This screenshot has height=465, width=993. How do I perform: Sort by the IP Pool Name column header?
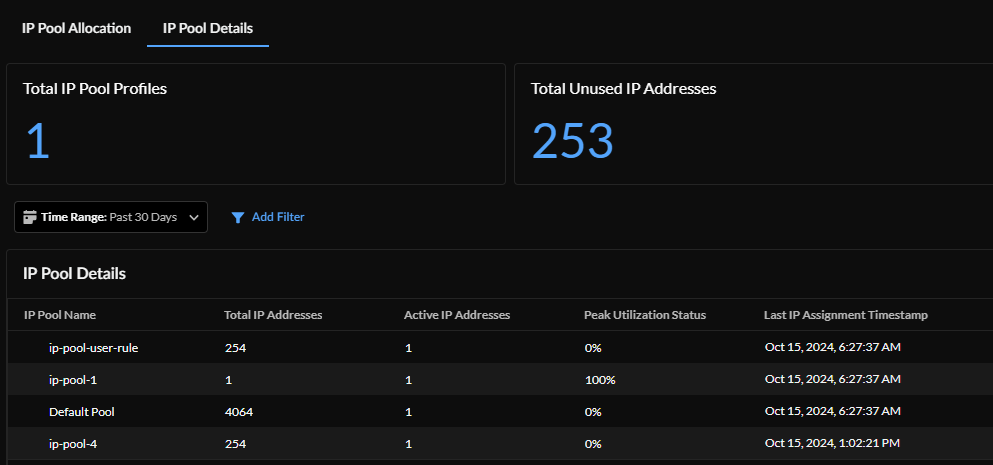[60, 315]
